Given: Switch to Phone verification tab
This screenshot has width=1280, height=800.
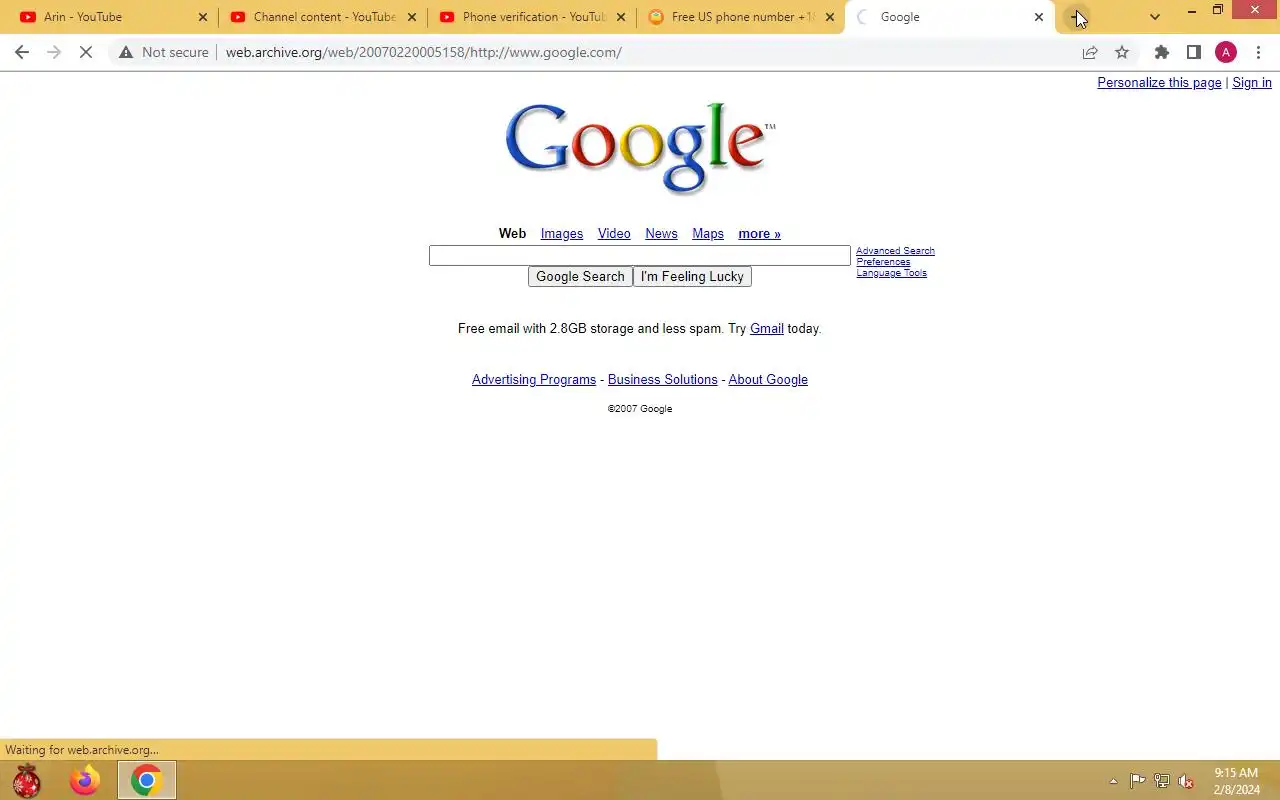Looking at the screenshot, I should point(532,17).
